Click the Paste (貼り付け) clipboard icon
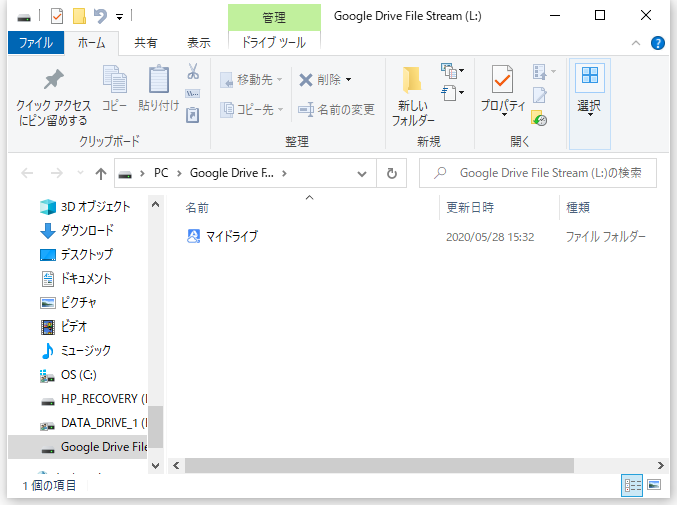The width and height of the screenshot is (677, 505). [x=158, y=79]
